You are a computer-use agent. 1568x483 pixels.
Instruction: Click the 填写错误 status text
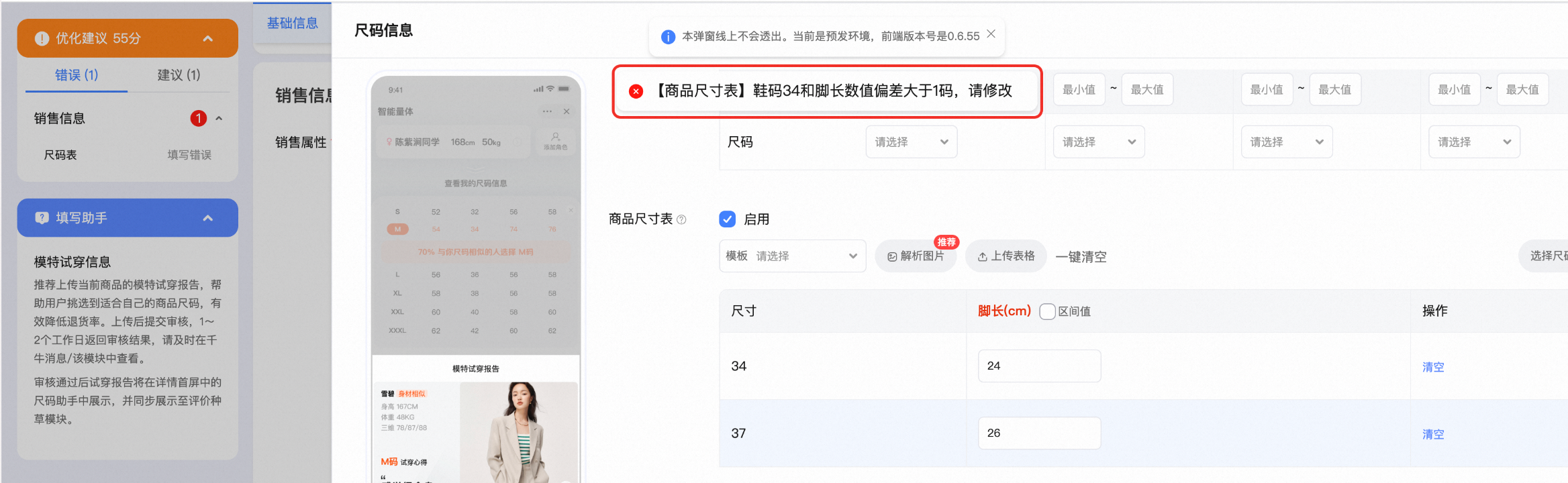189,155
